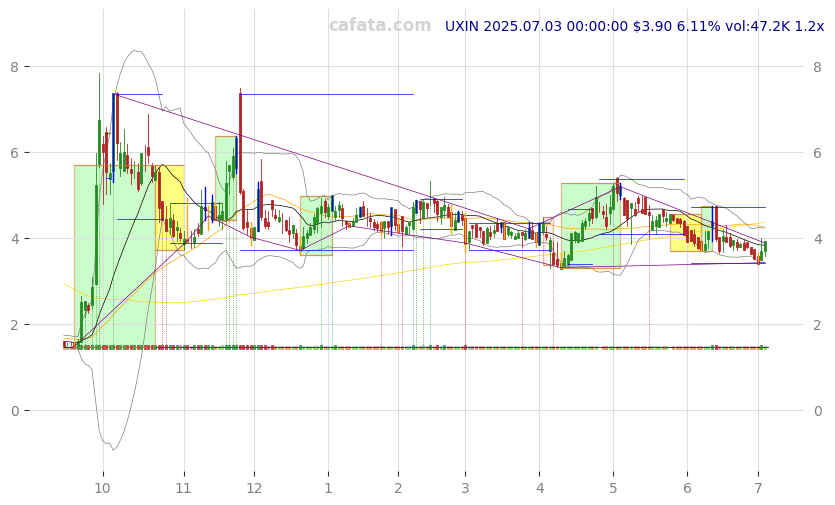This screenshot has height=505, width=835.
Task: Click the month 10 label on x-axis
Action: tap(103, 488)
